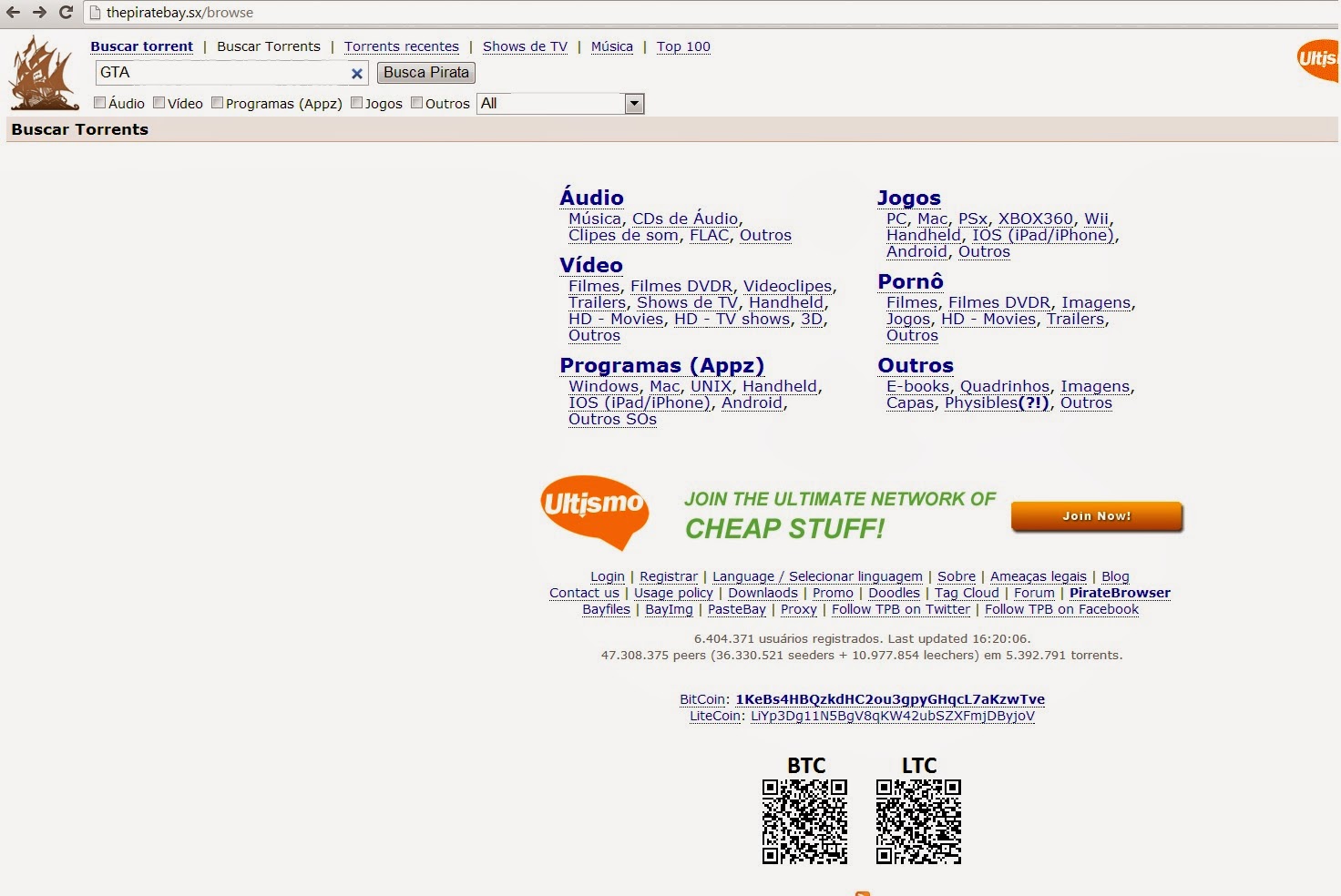Viewport: 1341px width, 896px height.
Task: Click the Pirate Bay ship logo
Action: coord(44,73)
